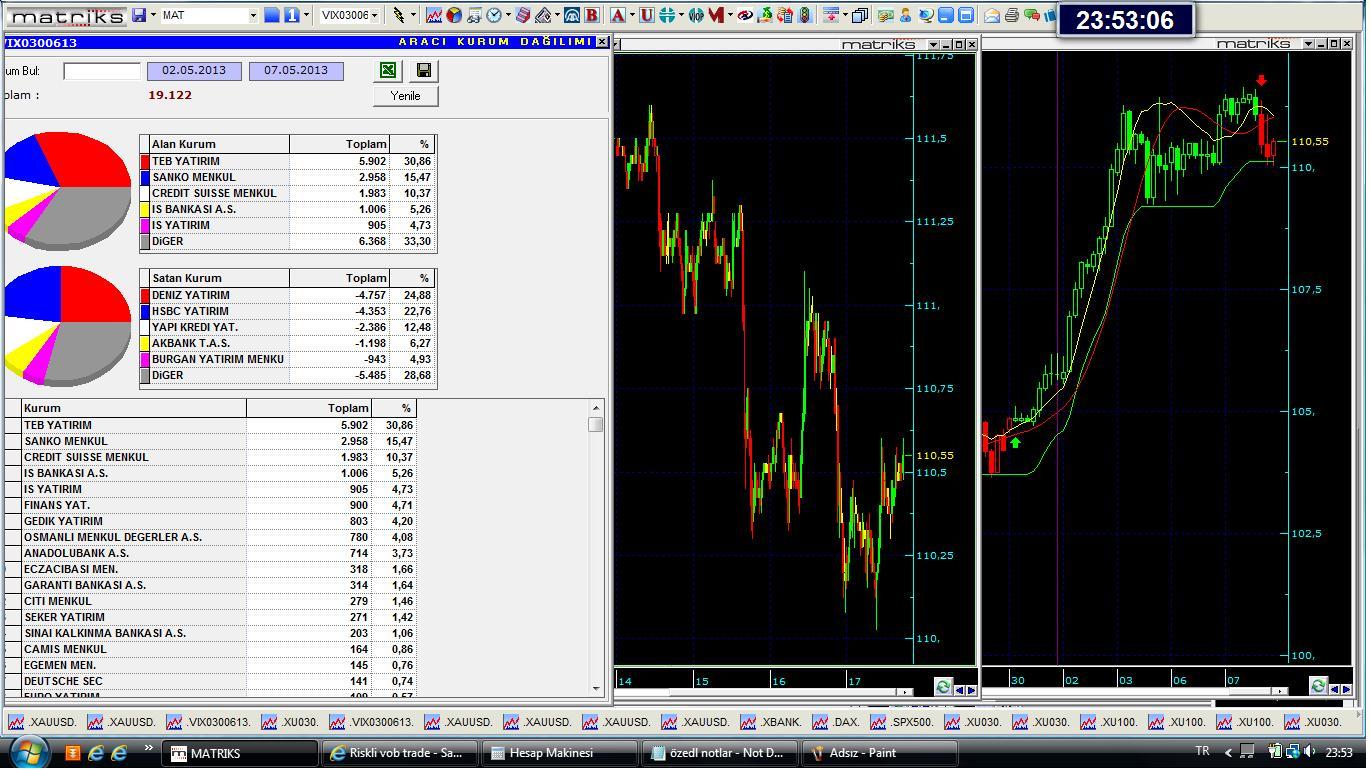The height and width of the screenshot is (770, 1370).
Task: Click the Yenile refresh button
Action: click(x=405, y=96)
